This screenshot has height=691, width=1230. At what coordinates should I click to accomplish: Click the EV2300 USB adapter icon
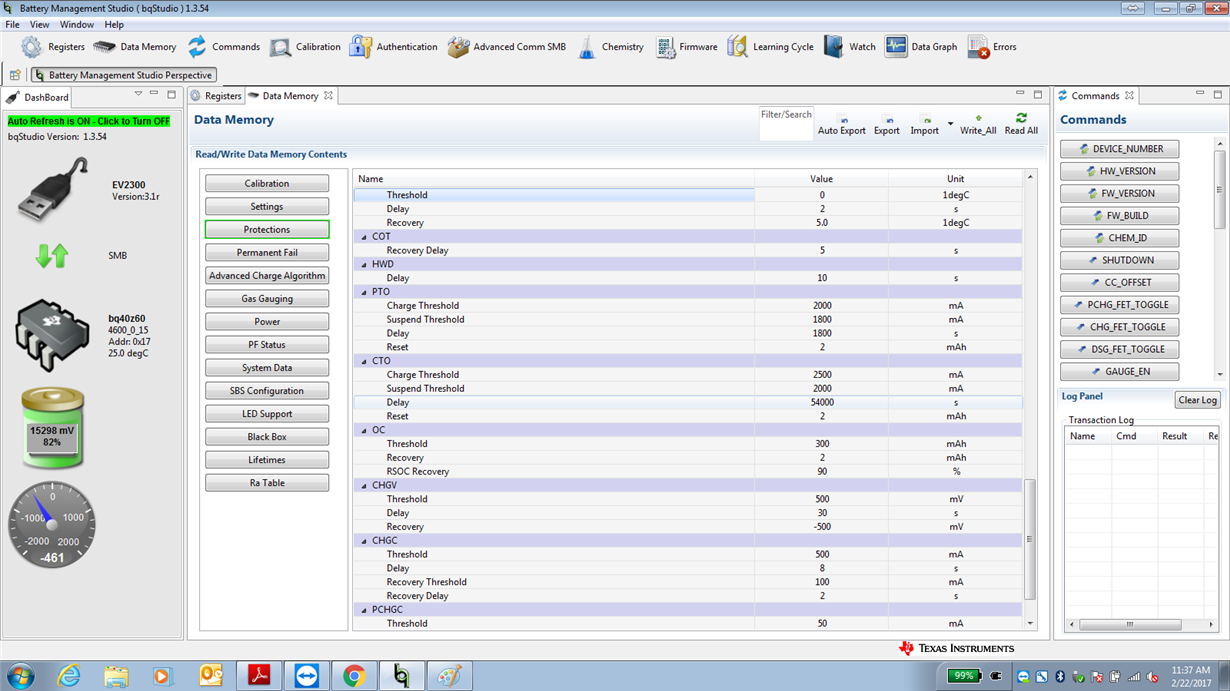53,190
